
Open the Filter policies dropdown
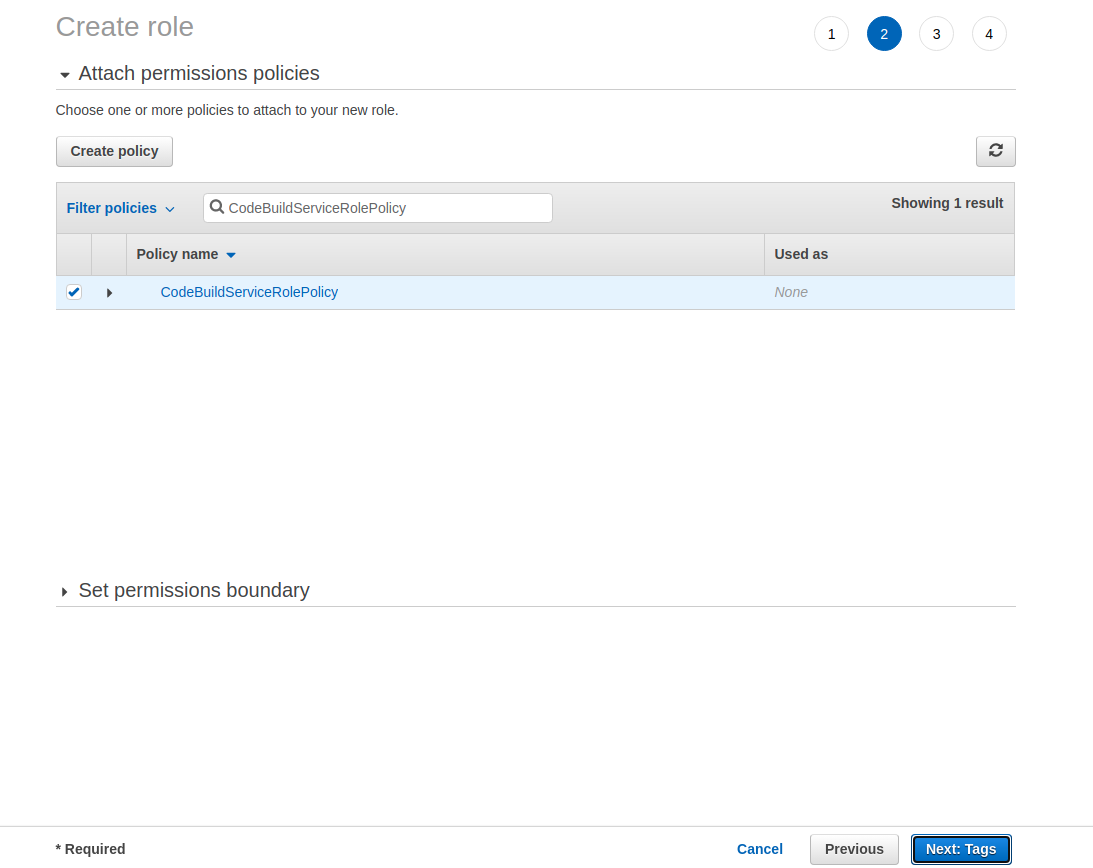coord(120,208)
